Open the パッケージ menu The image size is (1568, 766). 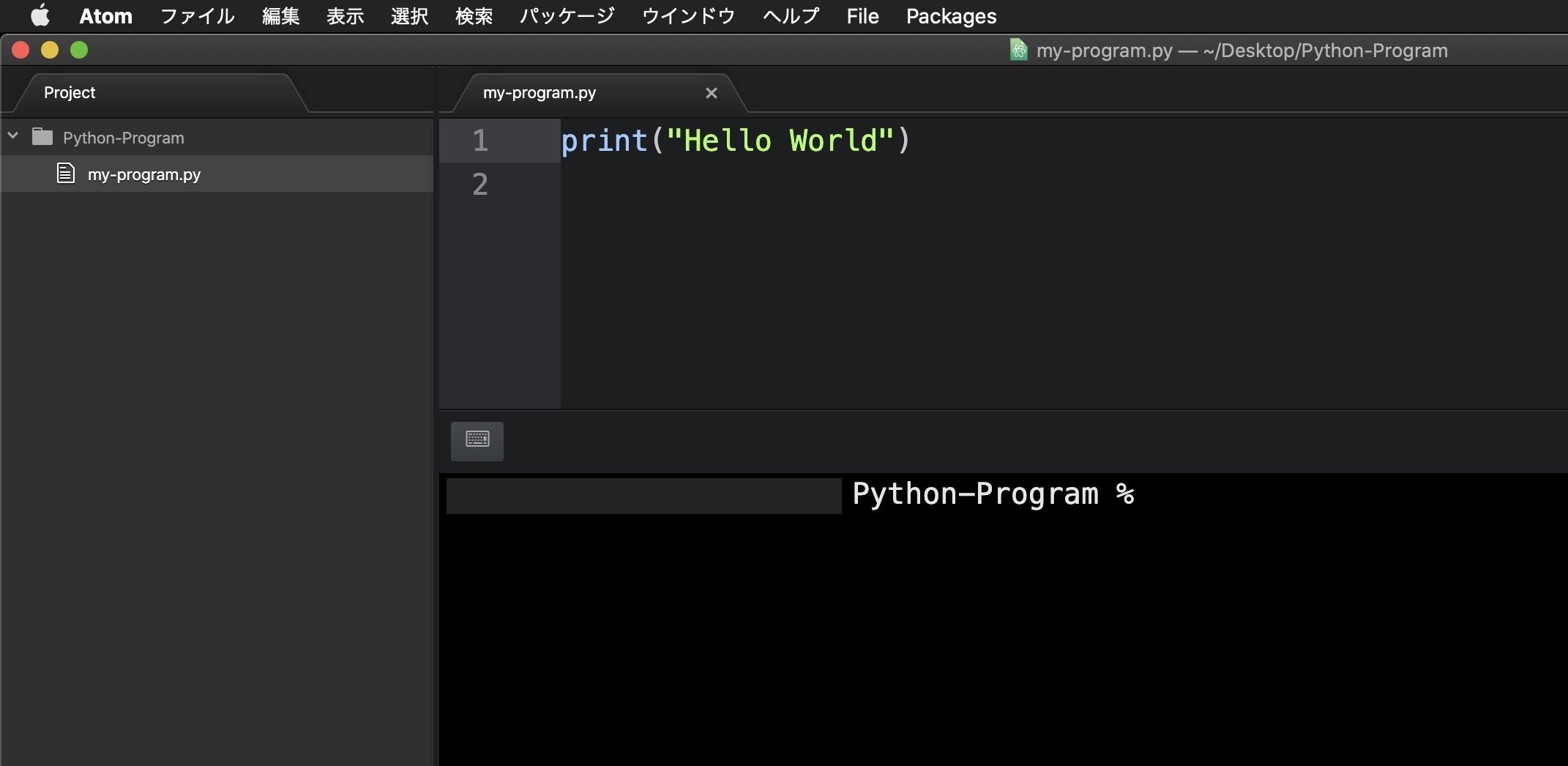(567, 16)
